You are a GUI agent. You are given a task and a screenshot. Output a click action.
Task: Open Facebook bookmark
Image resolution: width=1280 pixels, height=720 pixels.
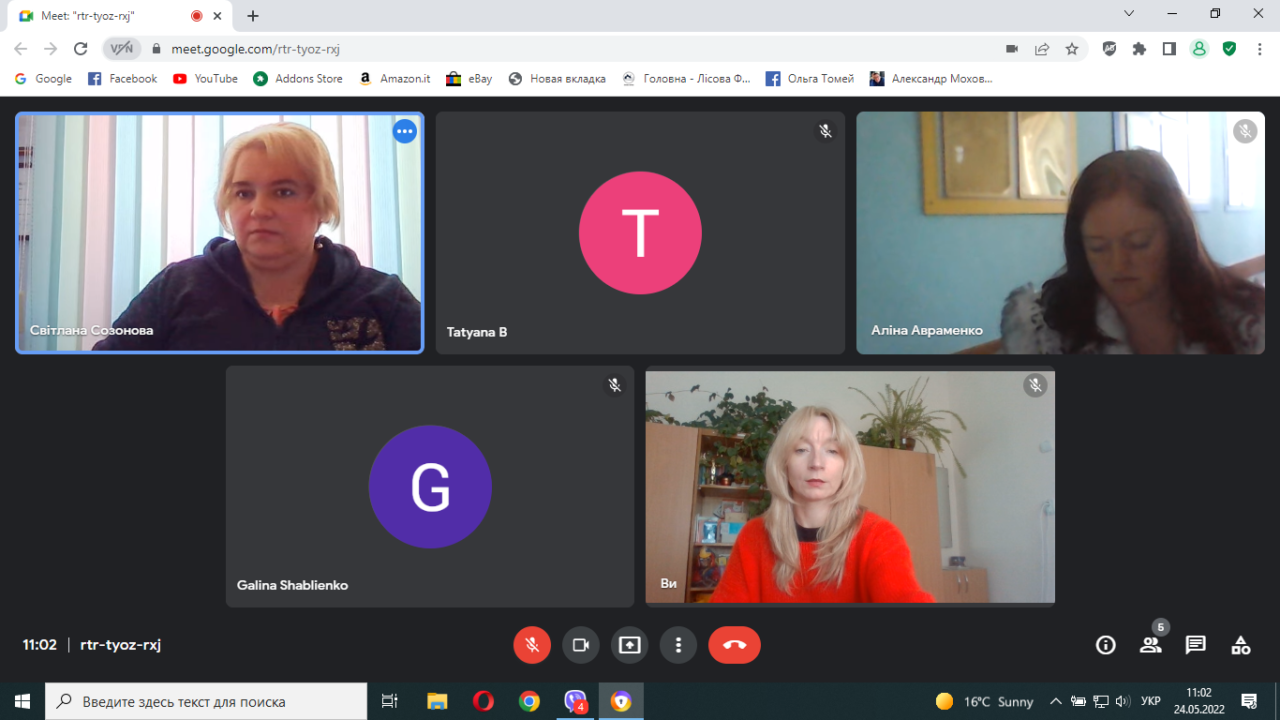tap(123, 79)
